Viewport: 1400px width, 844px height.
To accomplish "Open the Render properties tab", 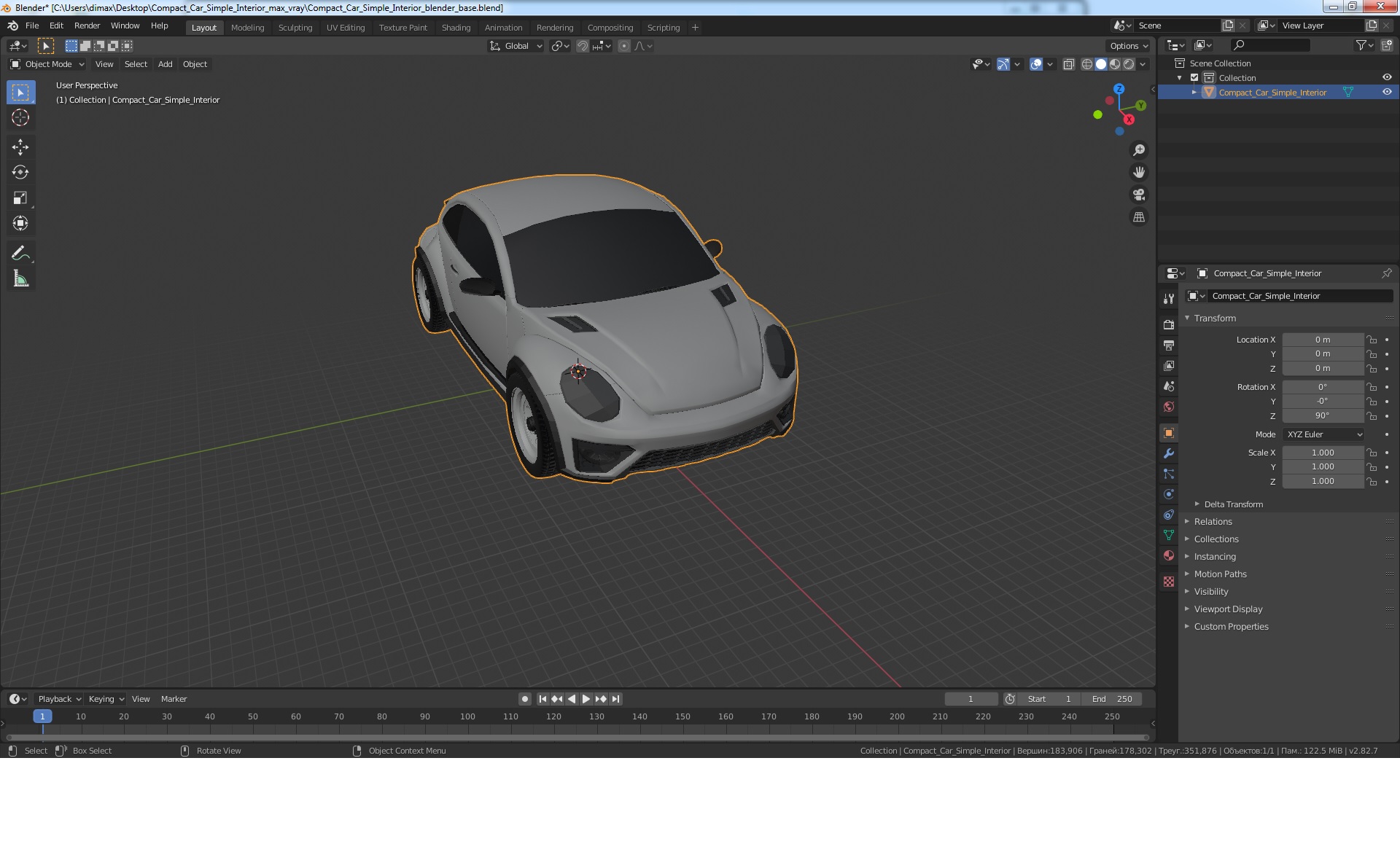I will pos(1169,324).
